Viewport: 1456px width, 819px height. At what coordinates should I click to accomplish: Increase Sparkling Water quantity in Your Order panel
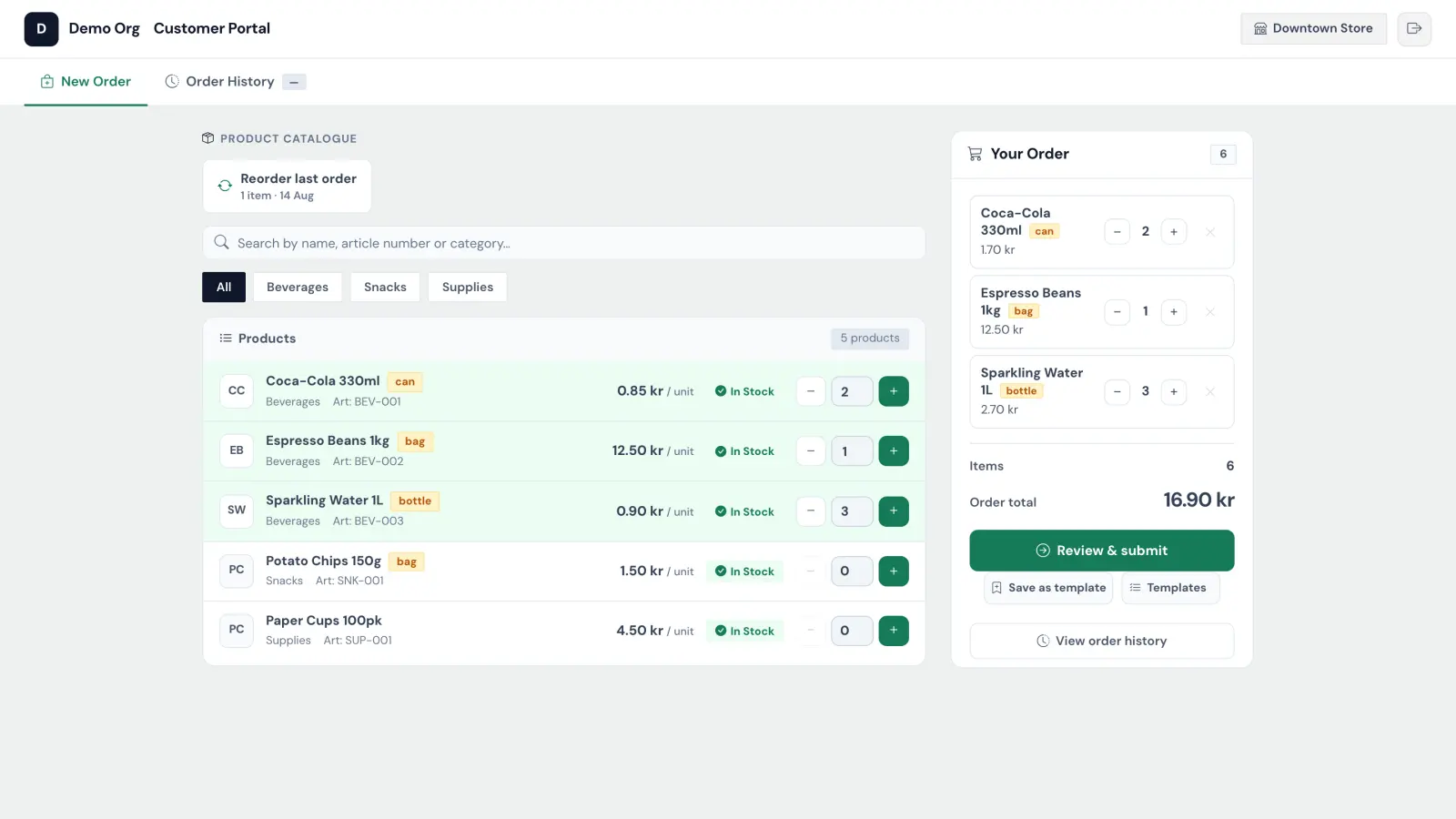(1174, 392)
